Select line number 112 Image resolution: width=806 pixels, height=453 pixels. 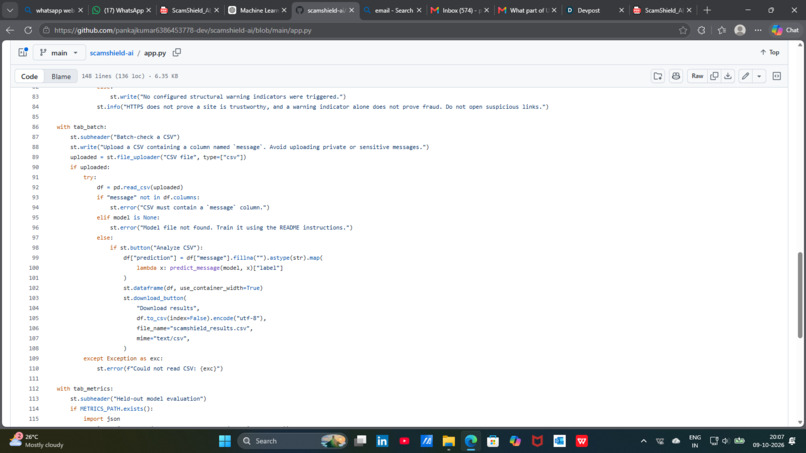point(34,389)
